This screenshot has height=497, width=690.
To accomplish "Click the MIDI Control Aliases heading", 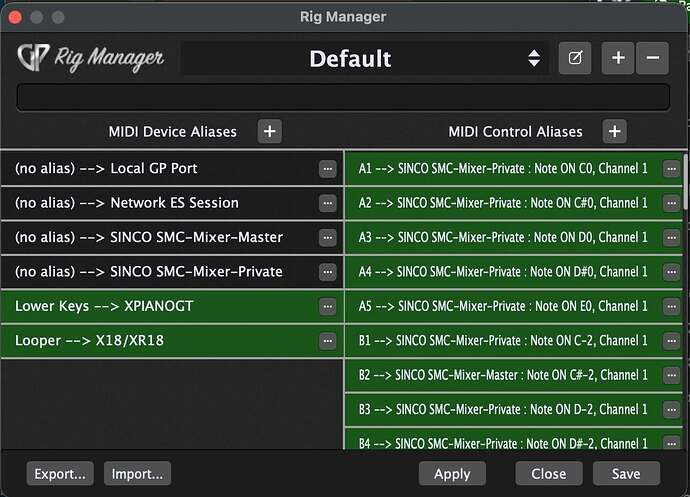I will pyautogui.click(x=515, y=132).
